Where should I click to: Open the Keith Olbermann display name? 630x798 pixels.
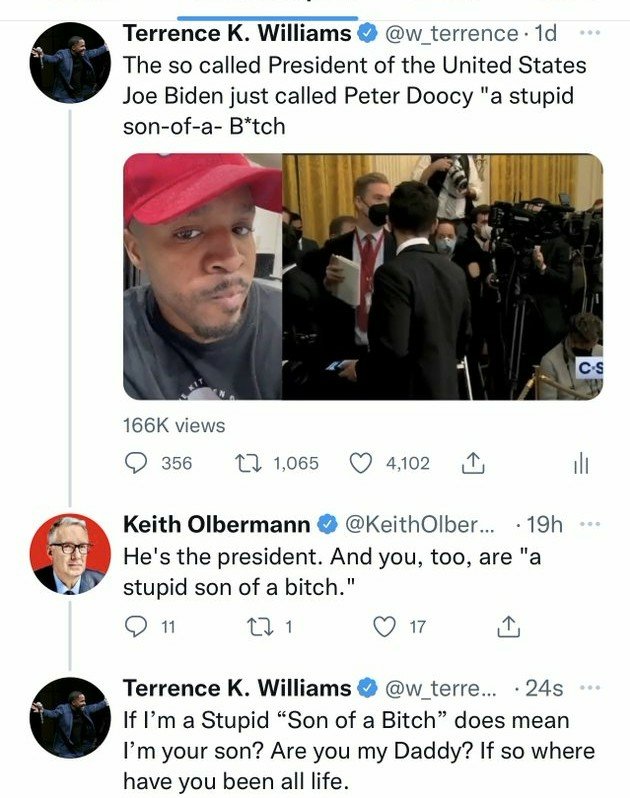tap(217, 524)
